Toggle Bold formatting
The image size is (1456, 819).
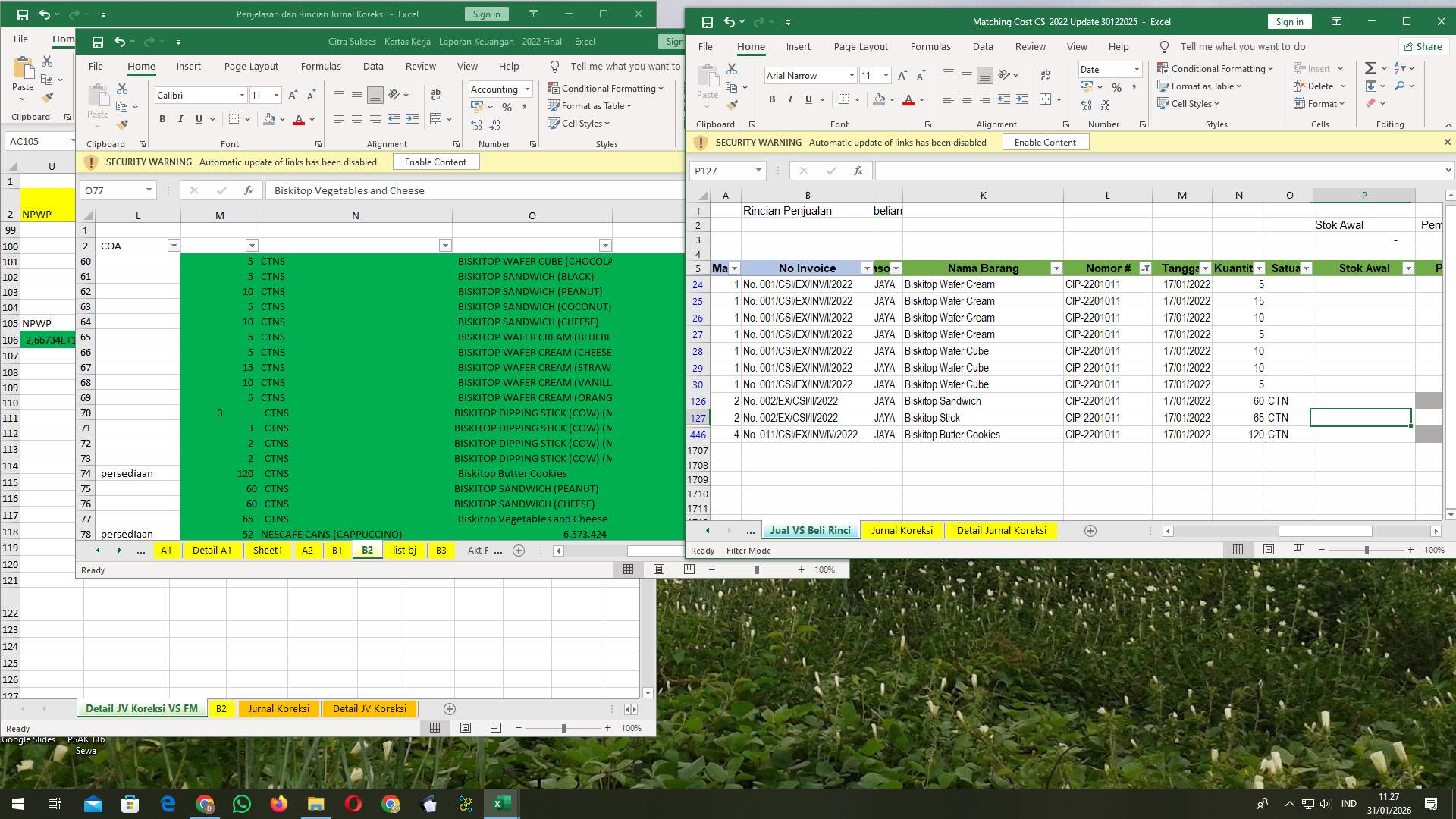(x=772, y=99)
